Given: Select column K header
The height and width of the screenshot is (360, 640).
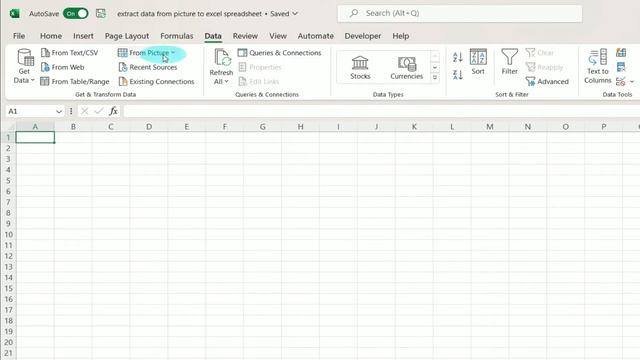Looking at the screenshot, I should point(414,127).
